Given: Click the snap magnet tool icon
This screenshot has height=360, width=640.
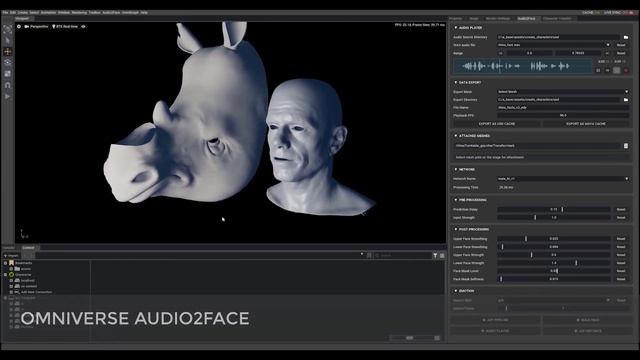Looking at the screenshot, I should (x=7, y=85).
